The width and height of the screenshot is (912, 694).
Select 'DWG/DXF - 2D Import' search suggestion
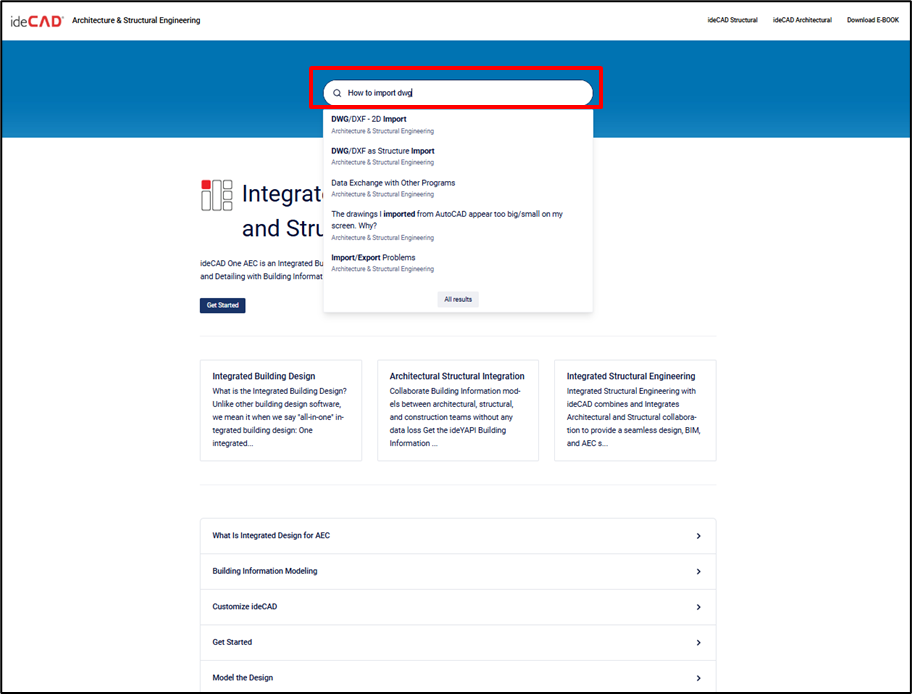point(369,119)
